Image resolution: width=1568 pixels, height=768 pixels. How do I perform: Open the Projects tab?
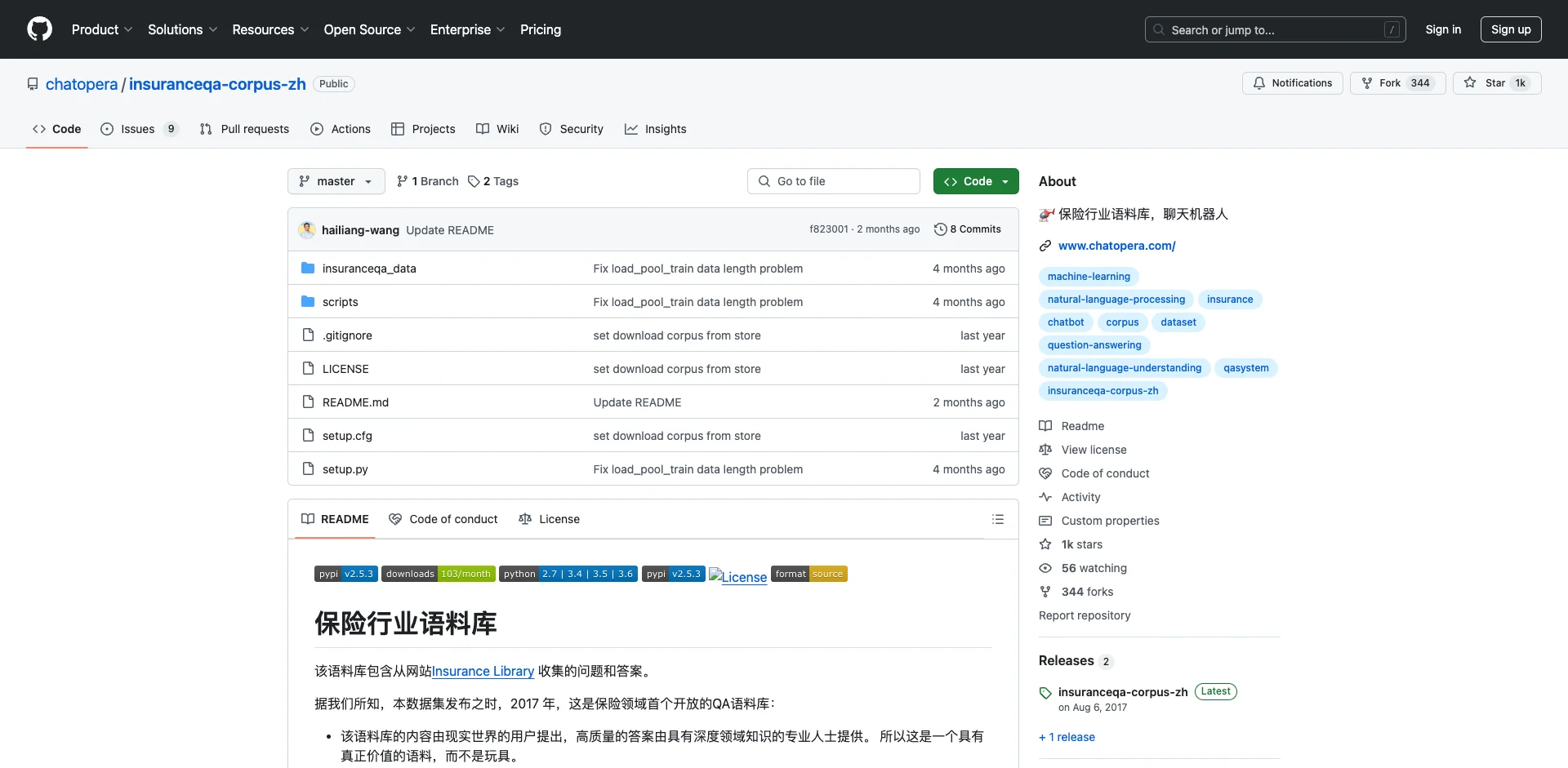423,129
